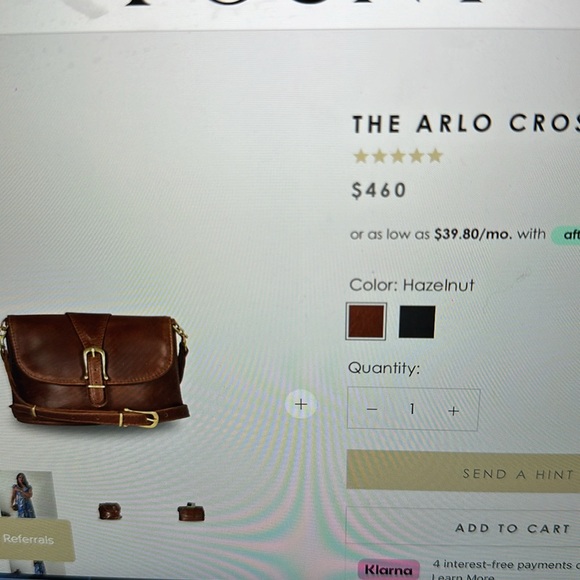
Task: Open the Learn More link under Klarna
Action: (462, 576)
